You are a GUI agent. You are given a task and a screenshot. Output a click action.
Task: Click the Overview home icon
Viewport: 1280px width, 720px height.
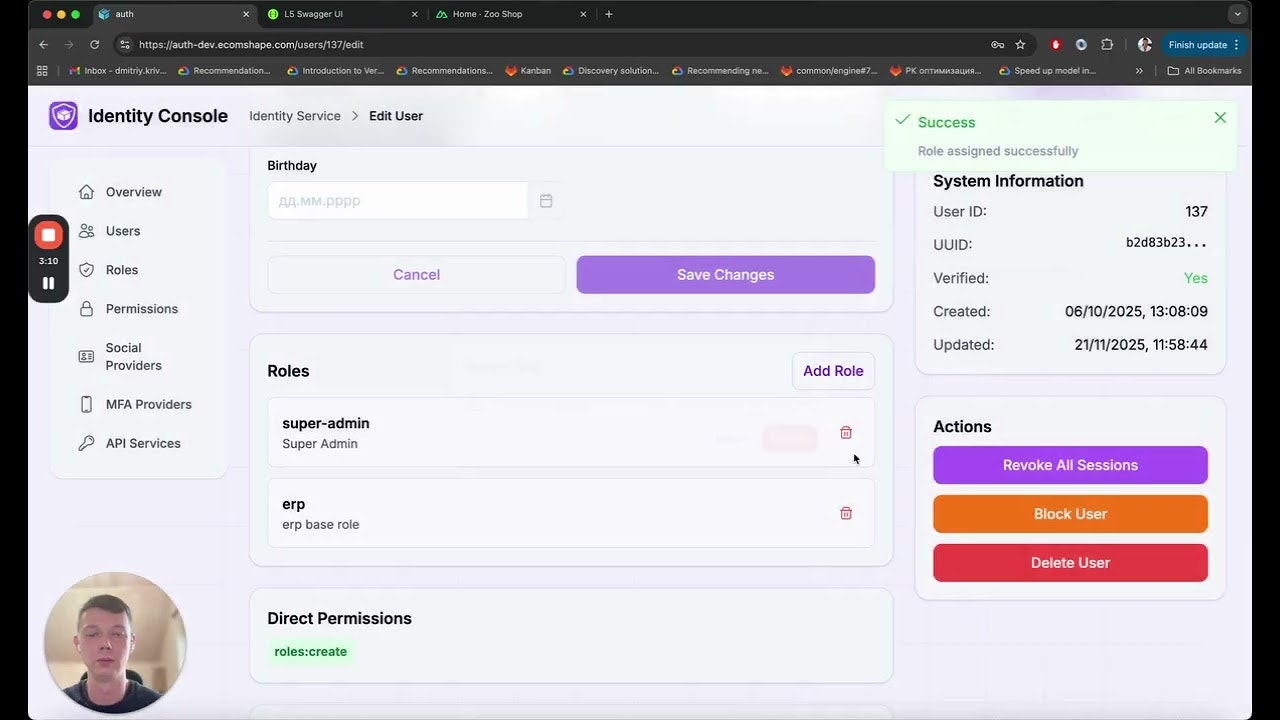coord(85,191)
